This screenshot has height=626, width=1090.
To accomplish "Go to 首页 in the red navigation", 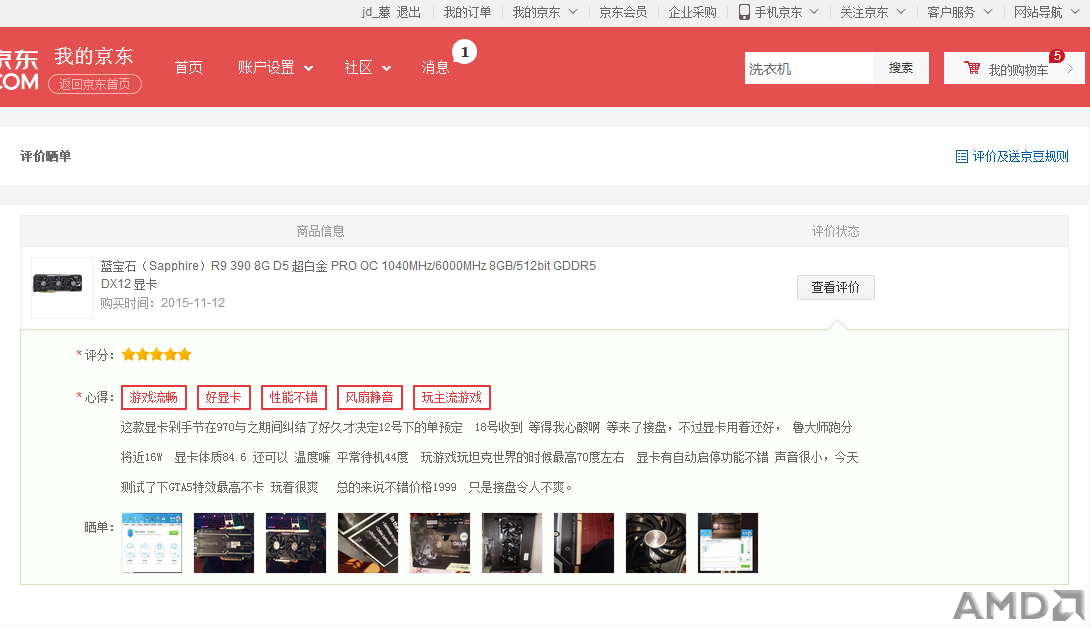I will [188, 67].
